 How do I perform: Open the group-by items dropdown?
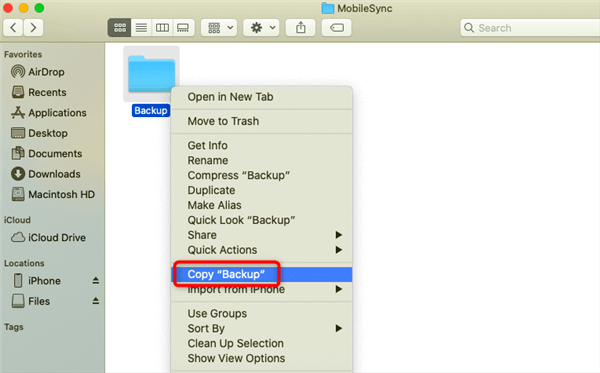click(x=219, y=28)
